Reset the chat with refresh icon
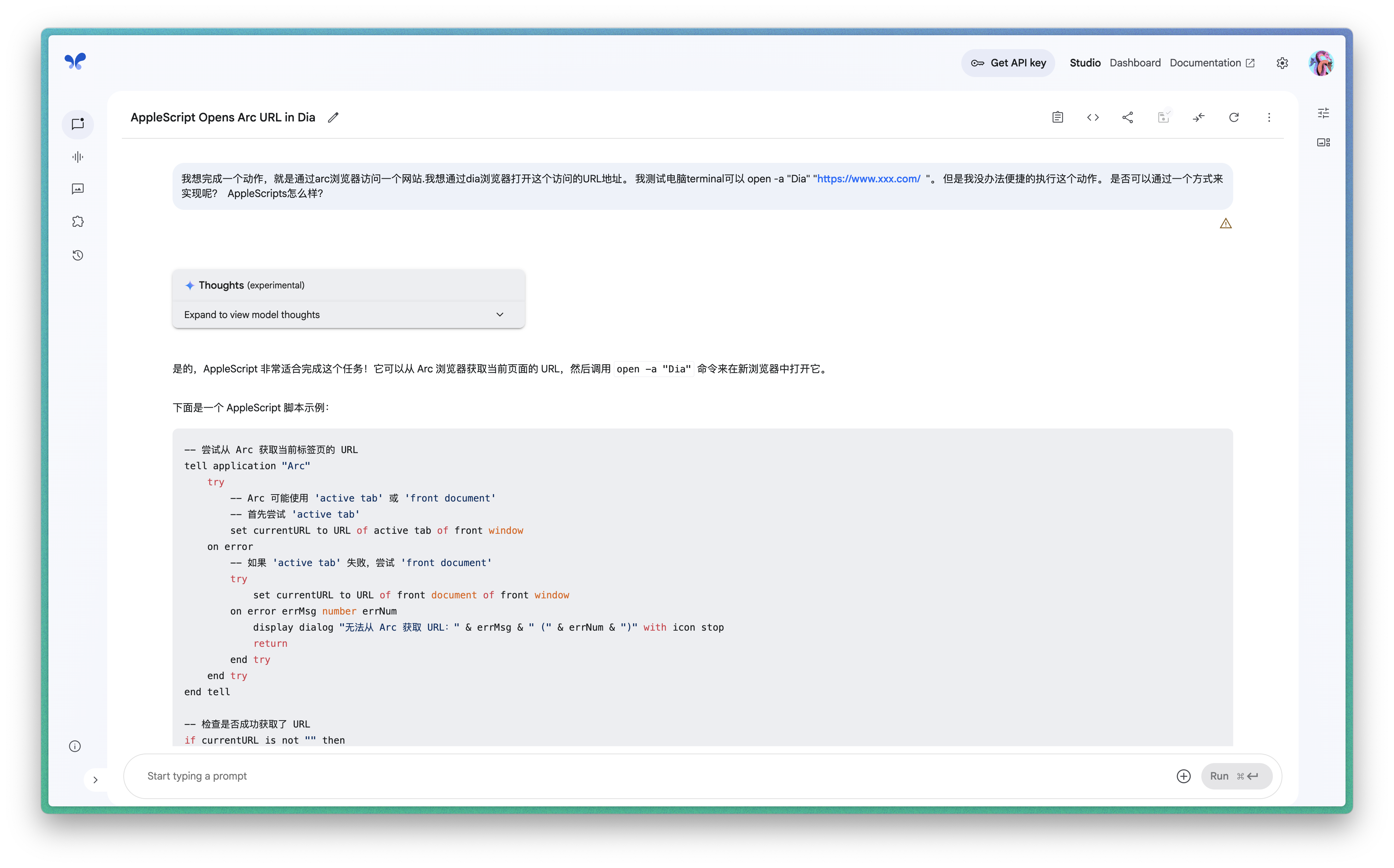Image resolution: width=1394 pixels, height=868 pixels. click(x=1234, y=117)
